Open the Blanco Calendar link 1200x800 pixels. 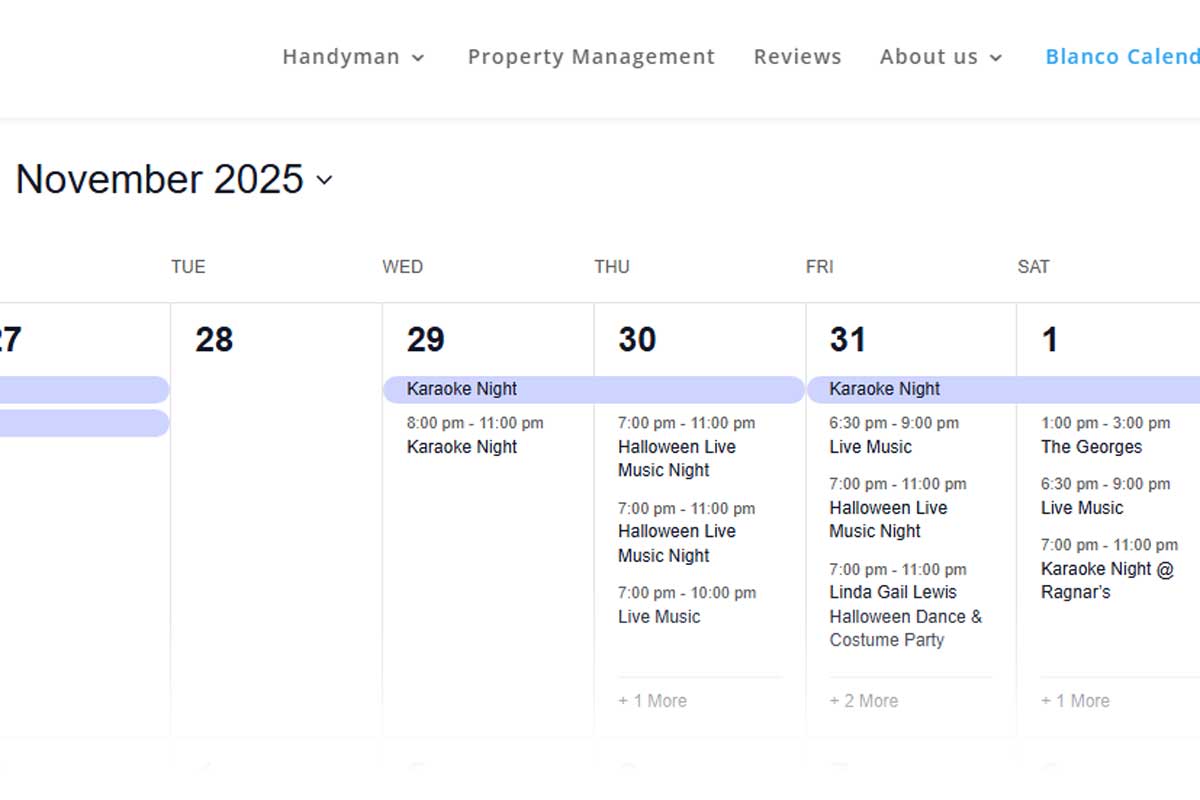1121,57
